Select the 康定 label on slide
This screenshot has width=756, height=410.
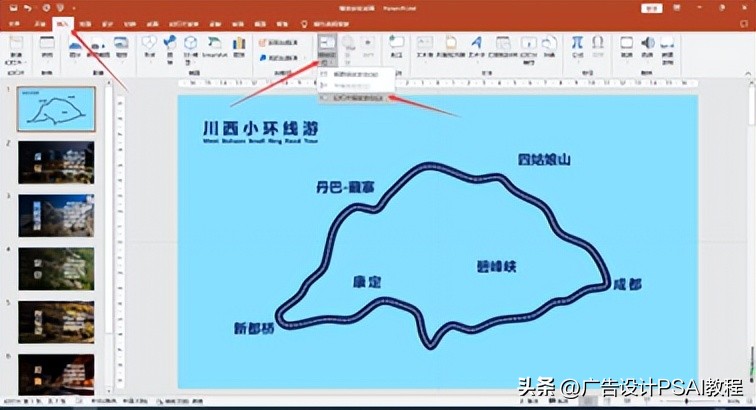click(367, 282)
